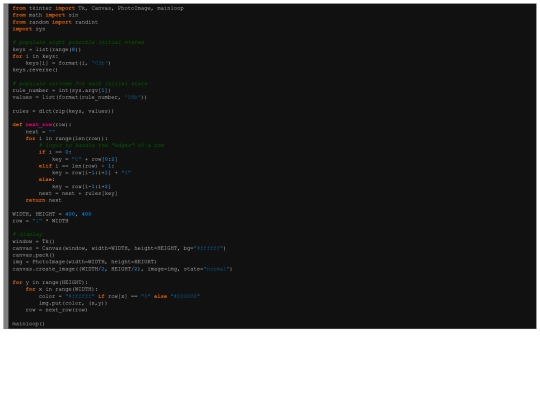Click the 'for i in keys:' line

click(35, 56)
